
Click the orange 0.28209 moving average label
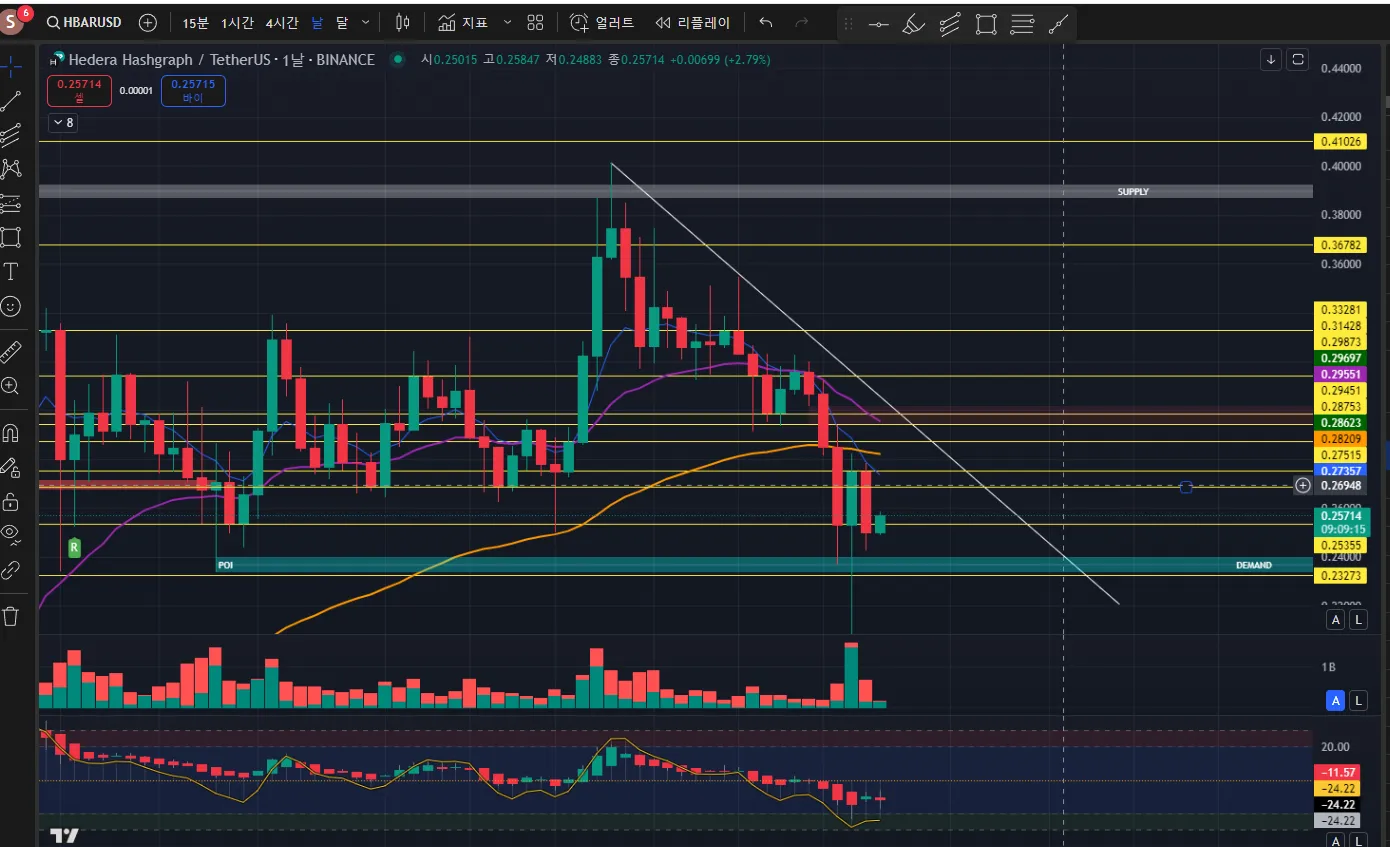click(x=1340, y=438)
